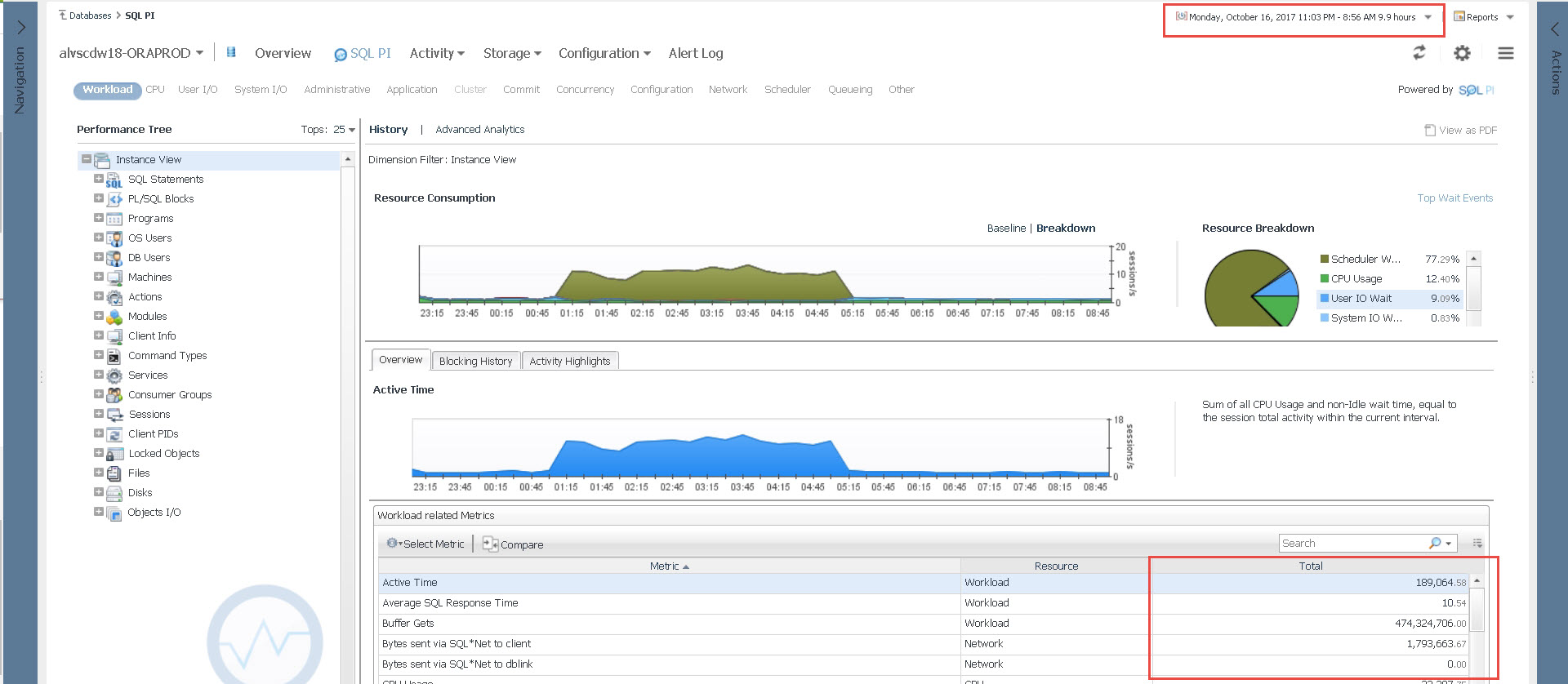The image size is (1568, 684).
Task: Open the hamburger menu icon
Action: [x=1505, y=53]
